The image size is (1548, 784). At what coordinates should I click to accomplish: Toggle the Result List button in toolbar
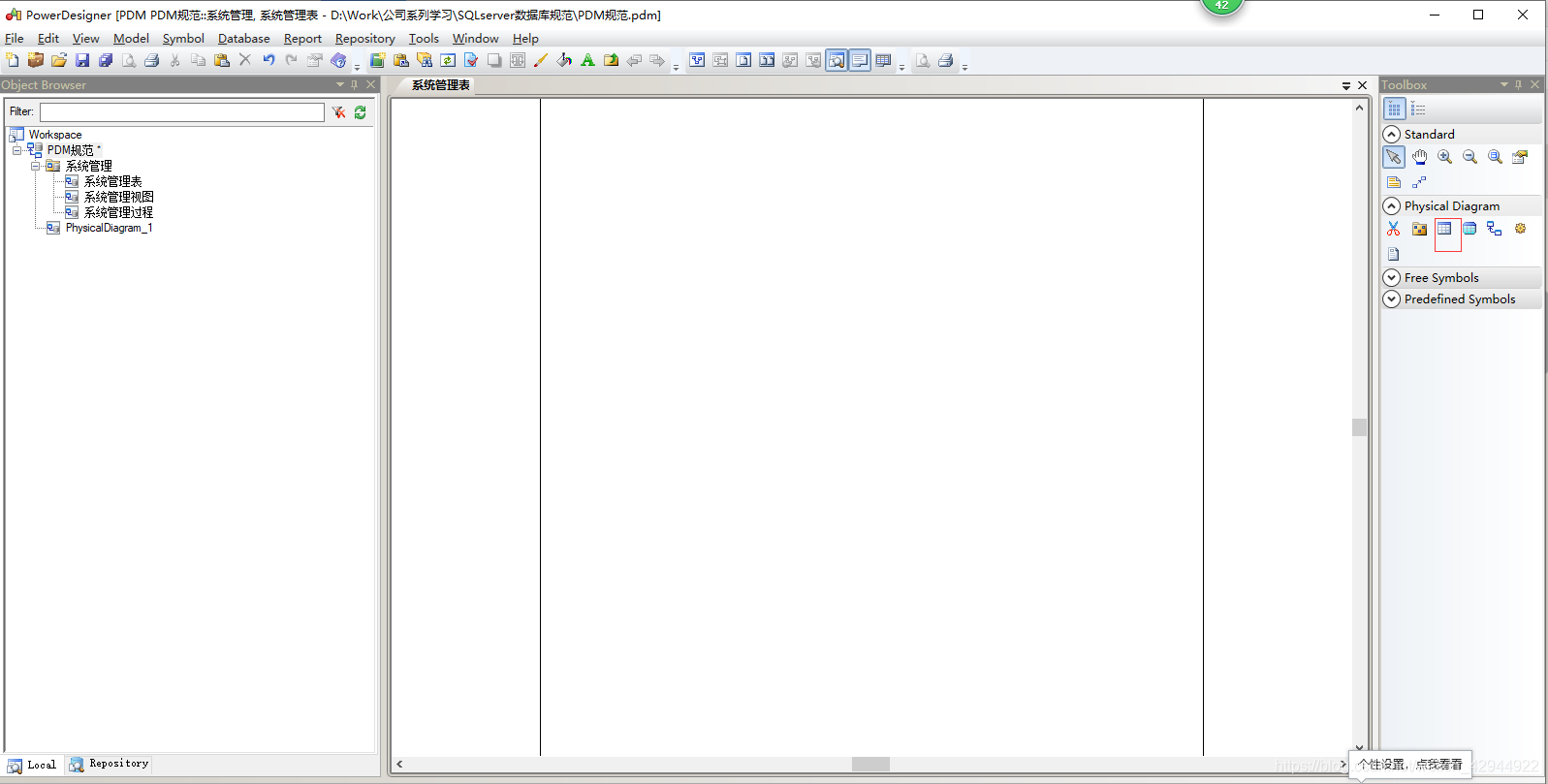883,60
